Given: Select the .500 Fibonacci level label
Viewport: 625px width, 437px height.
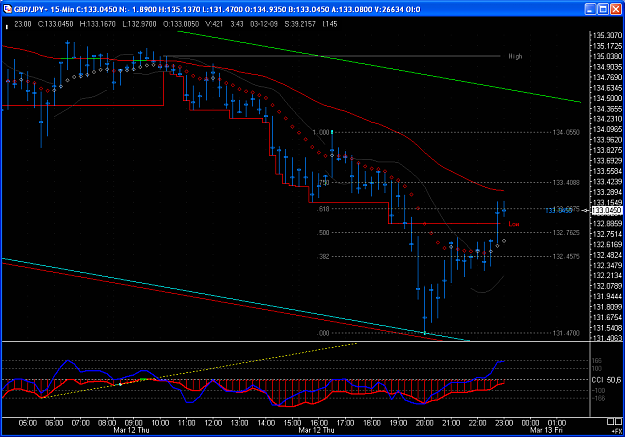Looking at the screenshot, I should coord(324,233).
